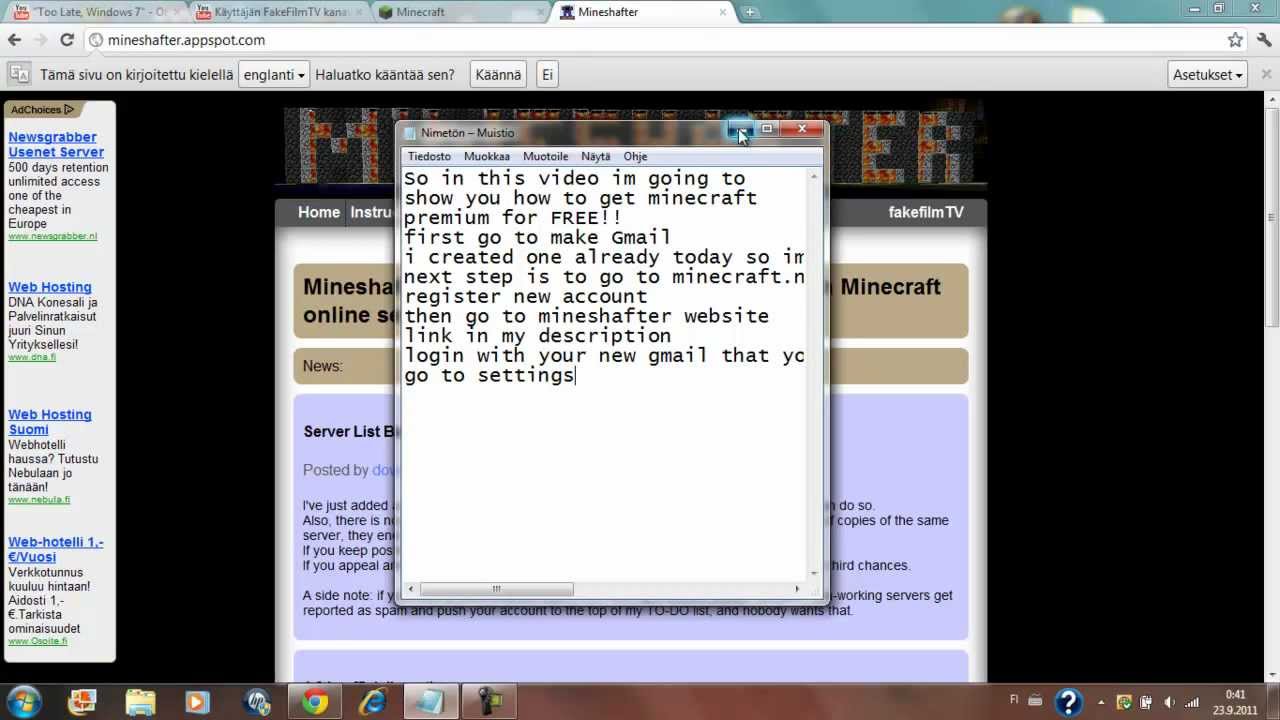Click the translate icon in the translation bar
The height and width of the screenshot is (720, 1280).
point(18,74)
